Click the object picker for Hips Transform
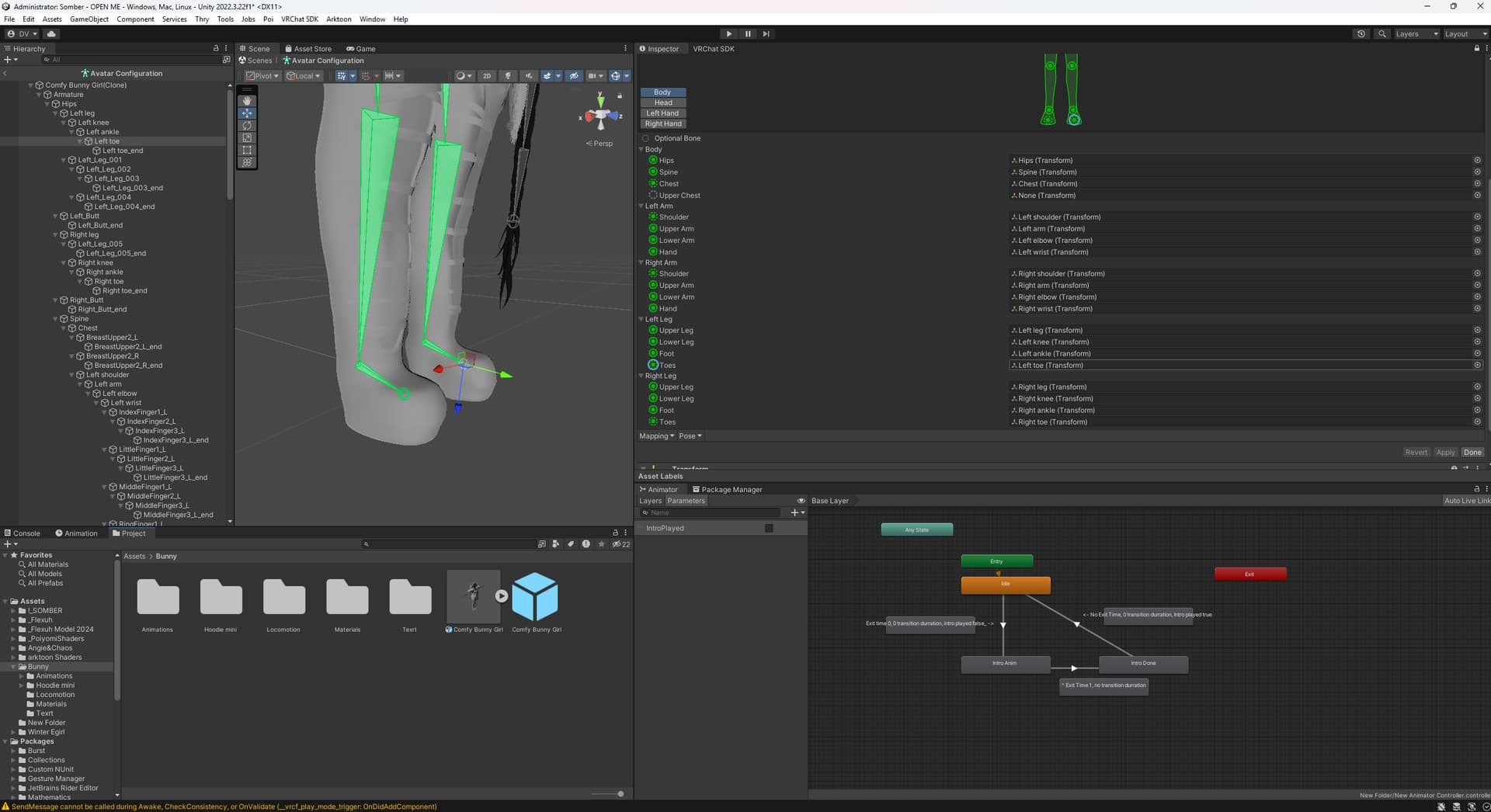 [x=1477, y=161]
